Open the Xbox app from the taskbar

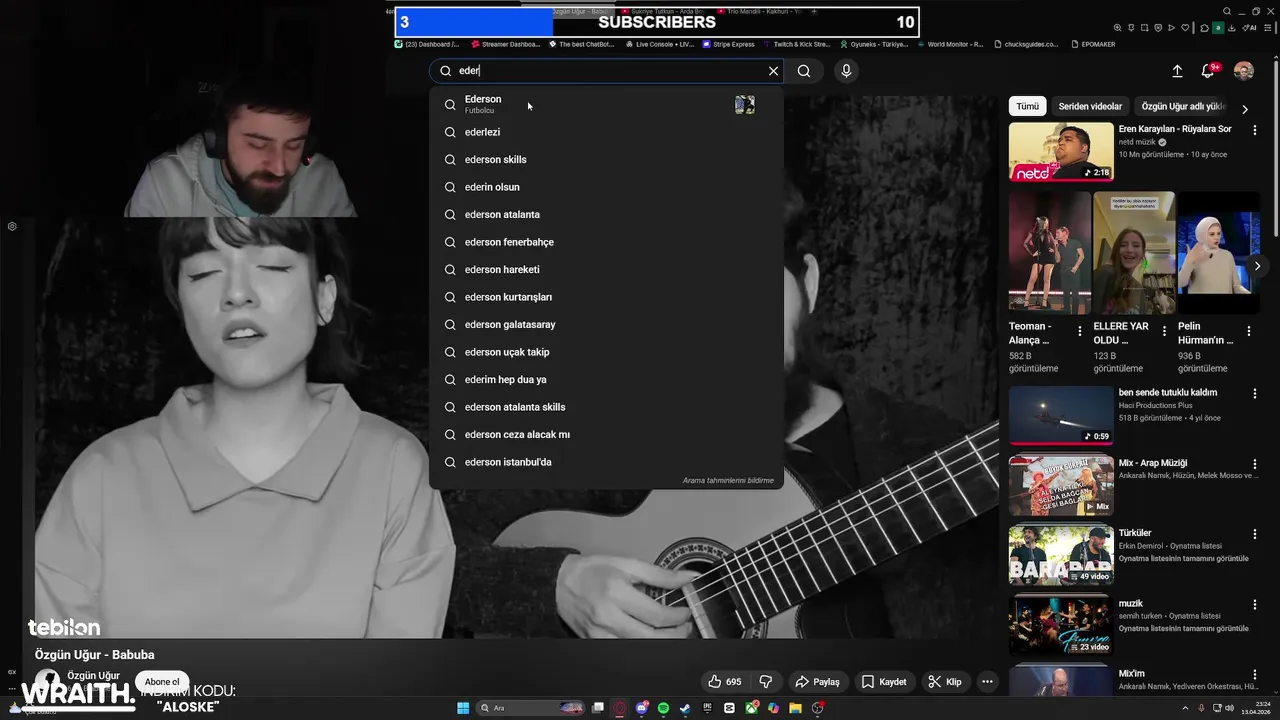coord(751,708)
